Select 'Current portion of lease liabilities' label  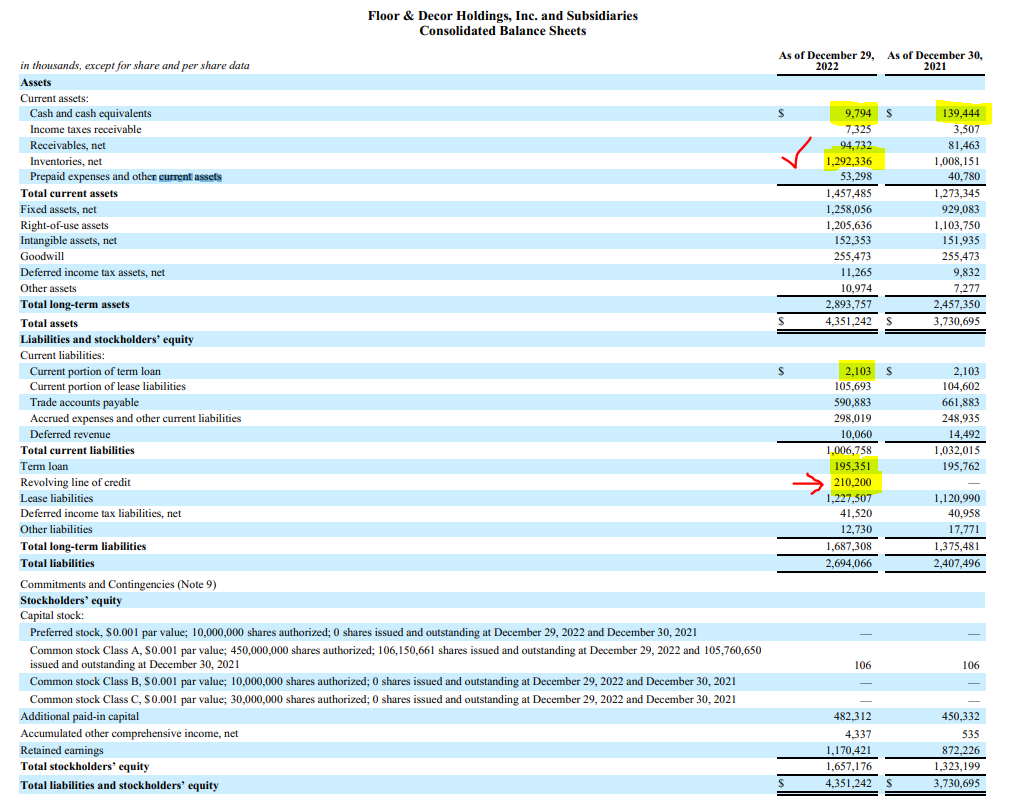click(108, 386)
